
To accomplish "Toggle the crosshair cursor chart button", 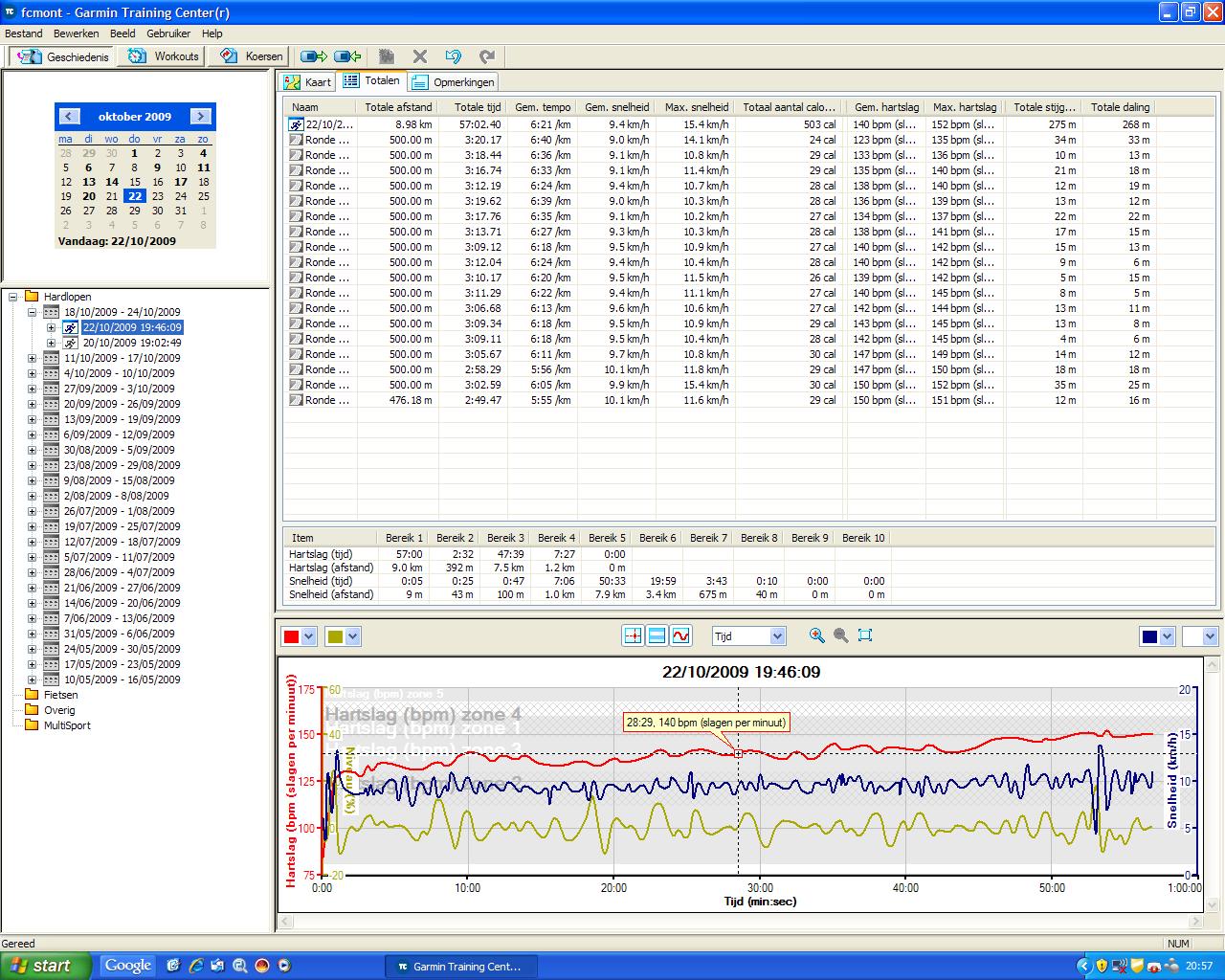I will 633,635.
